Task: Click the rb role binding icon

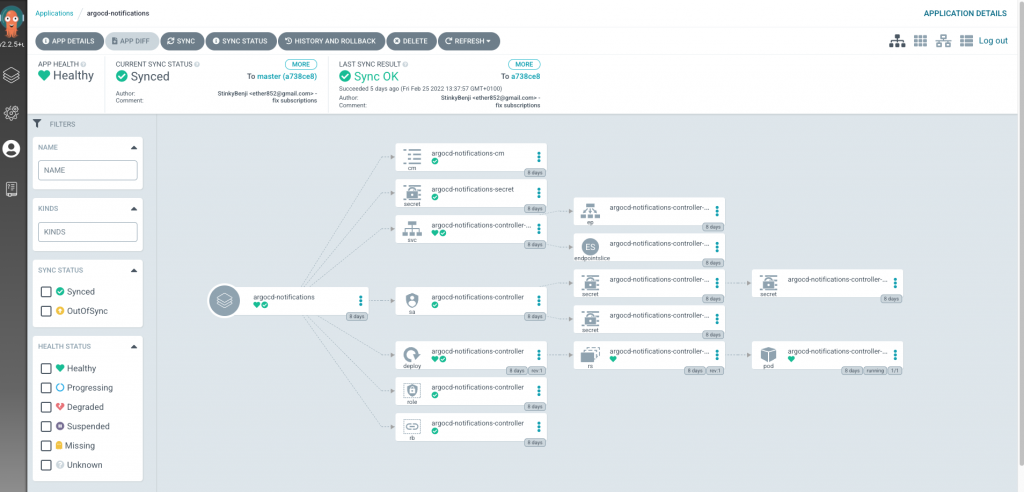Action: point(412,426)
